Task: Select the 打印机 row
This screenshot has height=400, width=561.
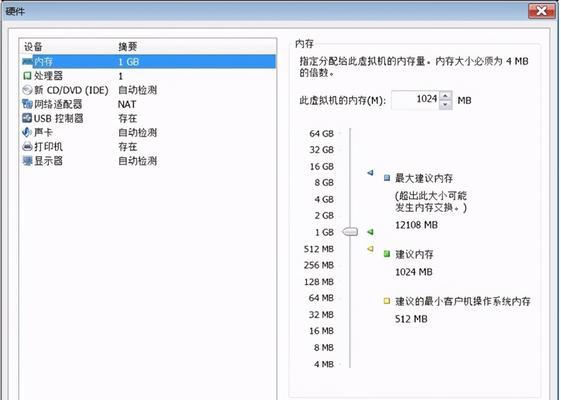Action: tap(148, 146)
